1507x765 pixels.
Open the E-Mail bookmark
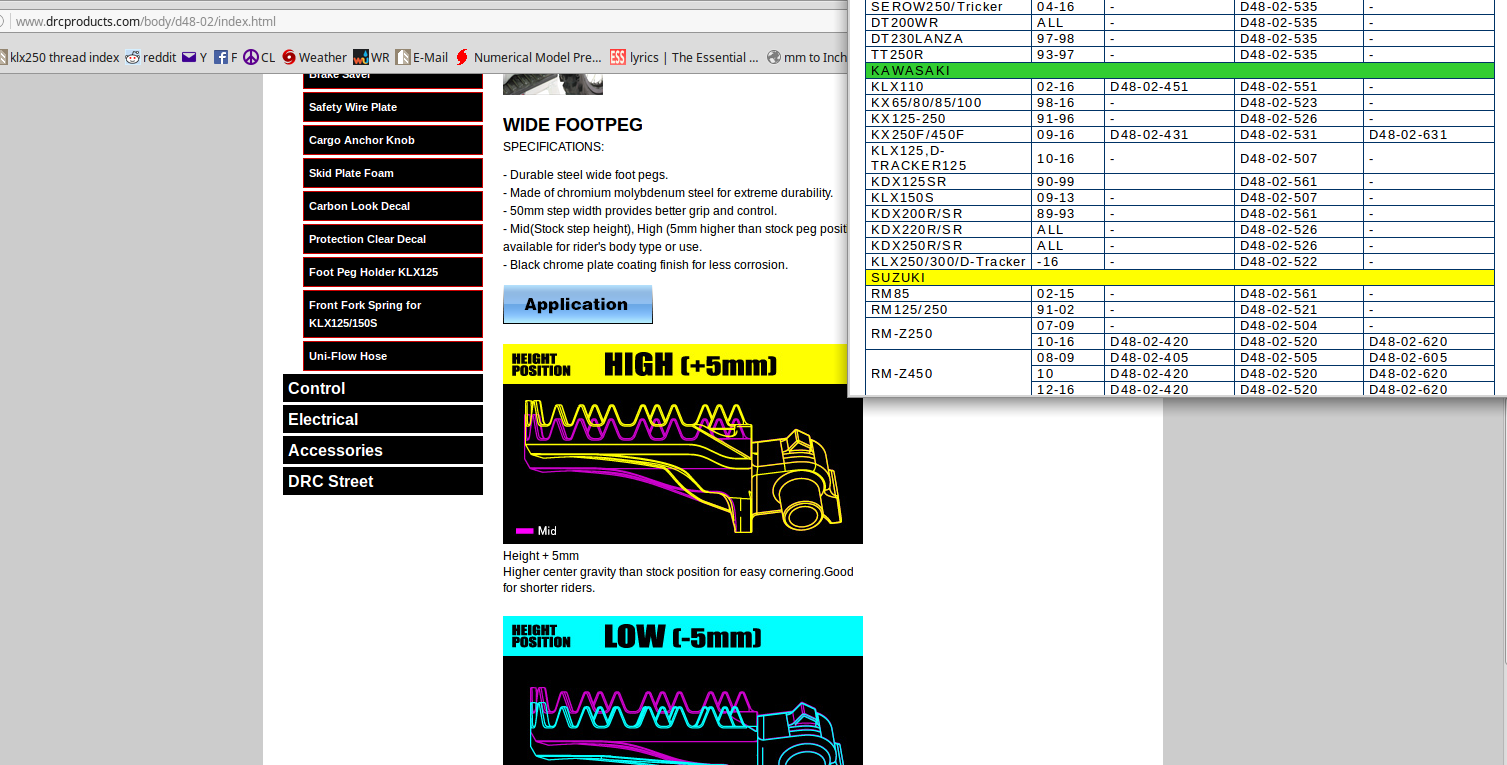click(x=422, y=57)
